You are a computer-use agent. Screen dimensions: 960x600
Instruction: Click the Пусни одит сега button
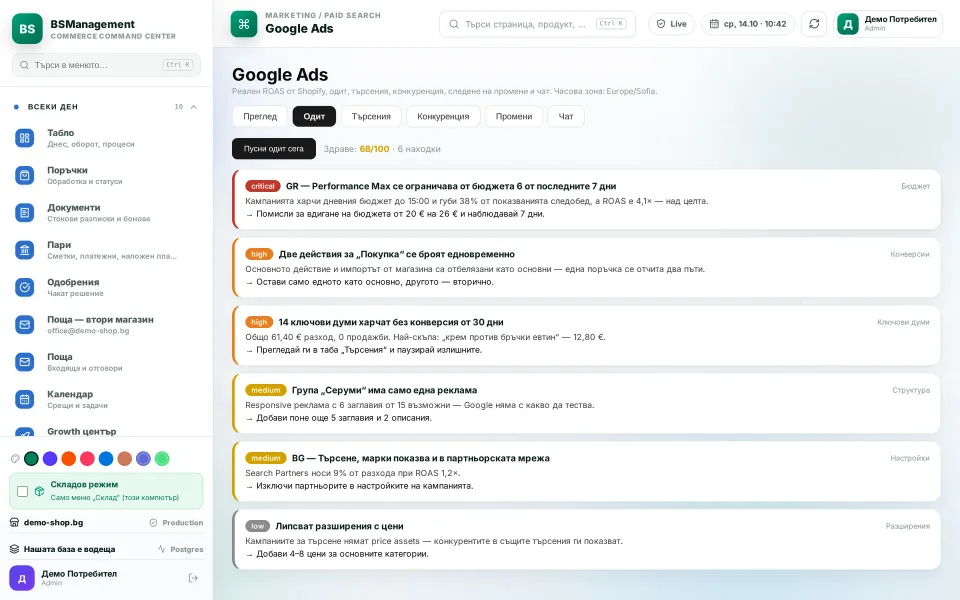274,149
